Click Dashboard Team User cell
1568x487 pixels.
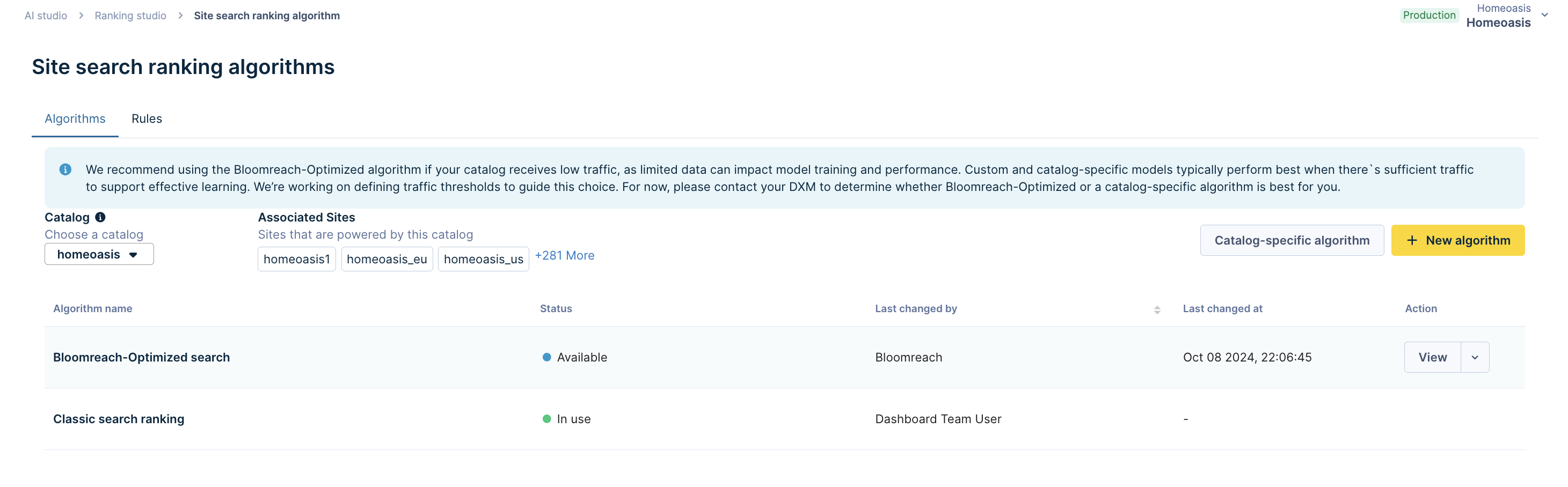point(938,419)
